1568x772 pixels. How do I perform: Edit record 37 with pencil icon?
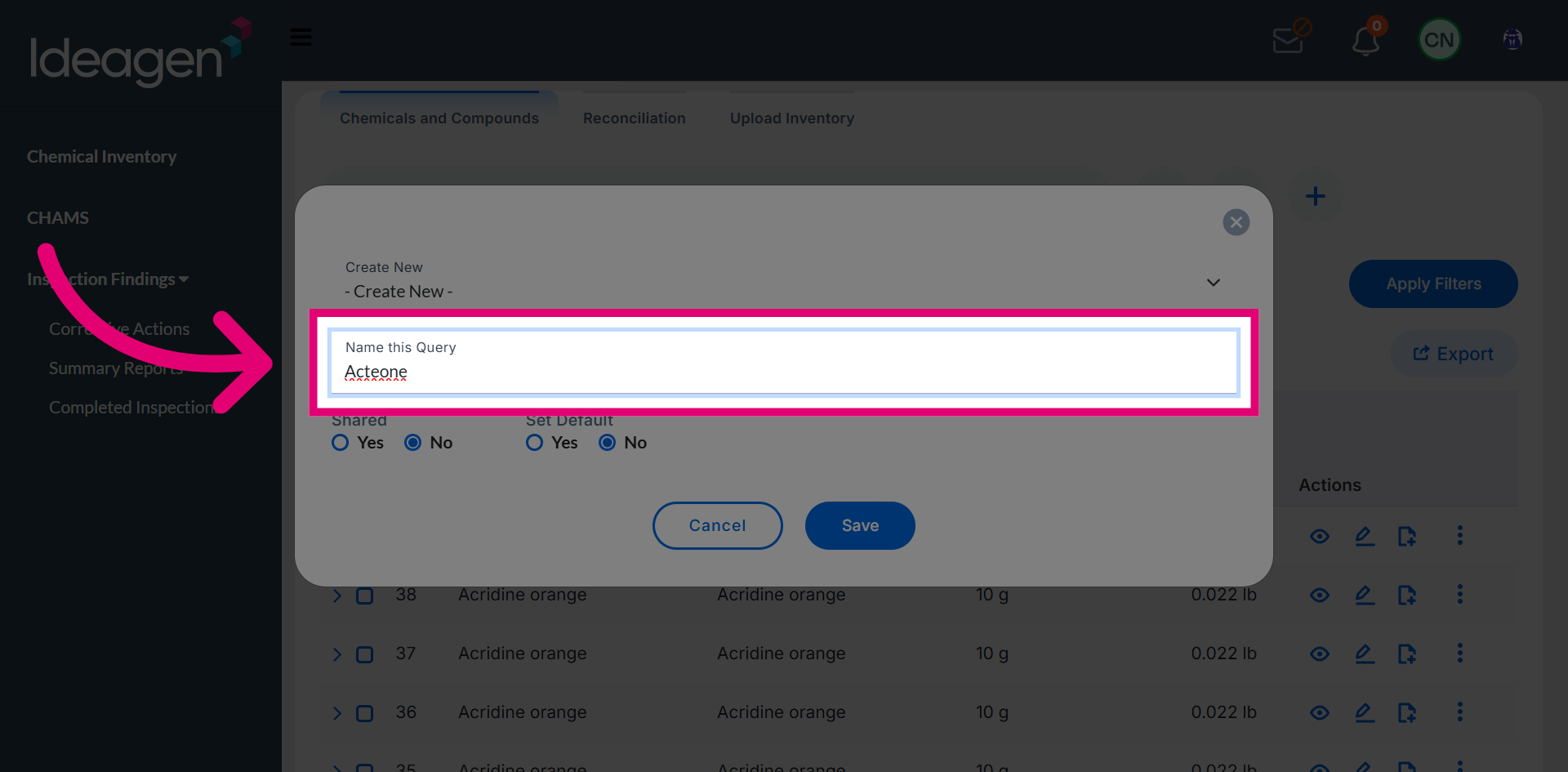point(1365,654)
